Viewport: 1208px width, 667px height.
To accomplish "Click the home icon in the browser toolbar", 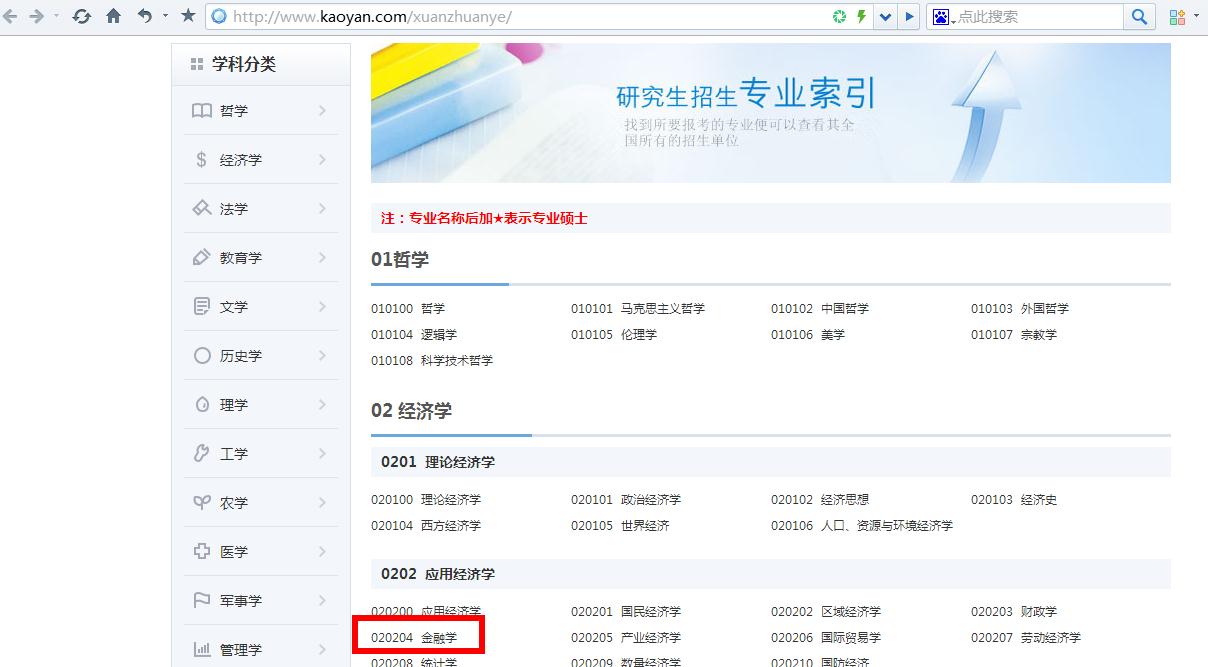I will click(x=113, y=16).
